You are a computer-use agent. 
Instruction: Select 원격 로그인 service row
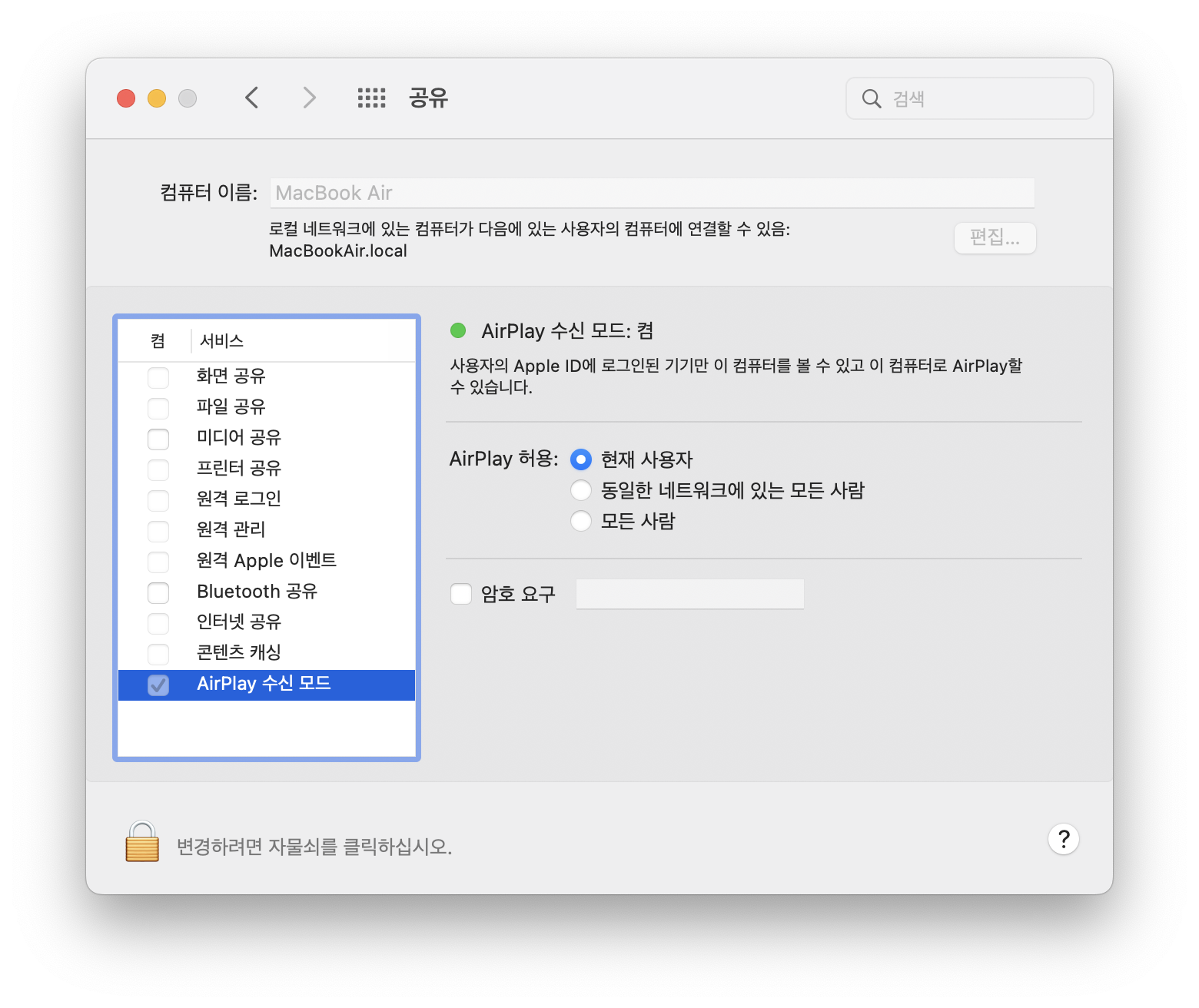pos(267,499)
